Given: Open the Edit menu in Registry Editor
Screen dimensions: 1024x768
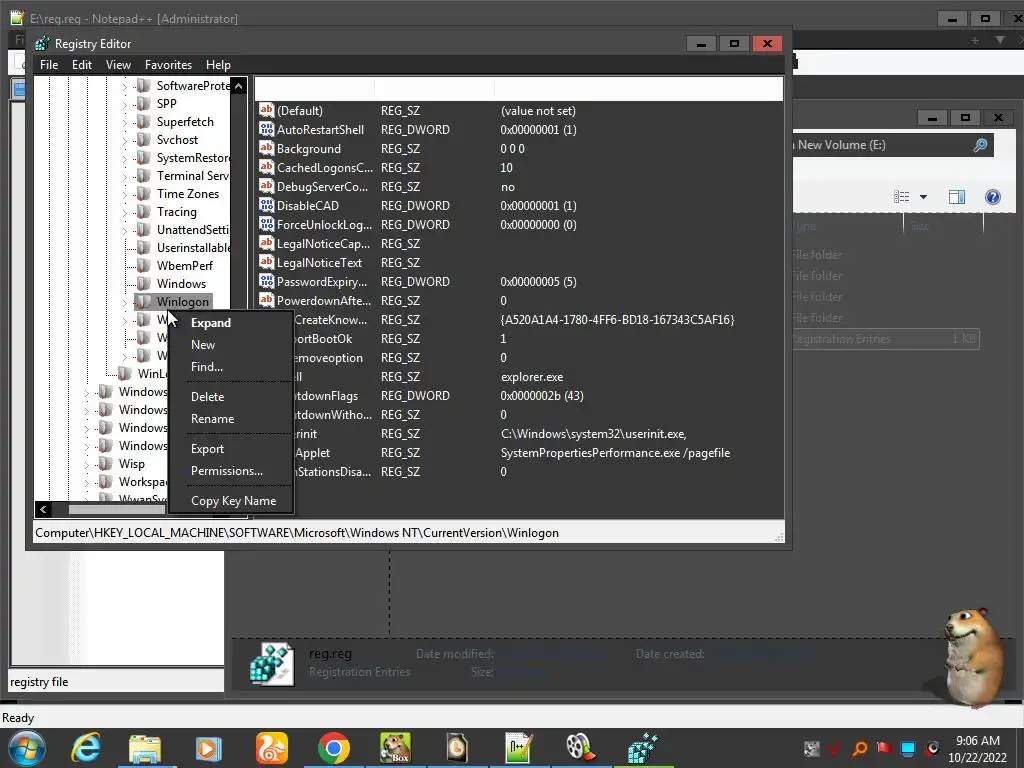Looking at the screenshot, I should (x=82, y=65).
